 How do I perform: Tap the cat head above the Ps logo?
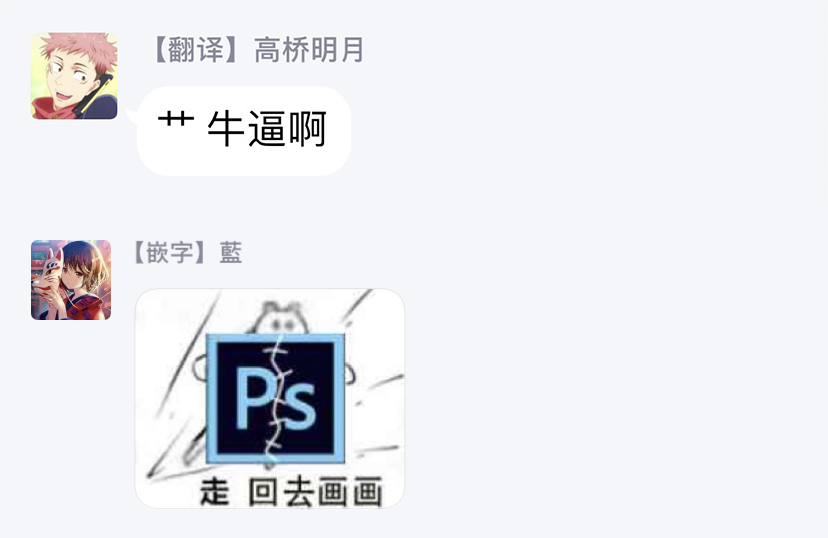tap(280, 317)
